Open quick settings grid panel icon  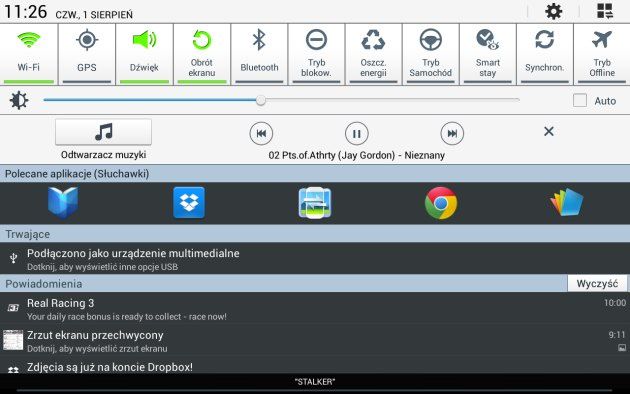point(605,11)
